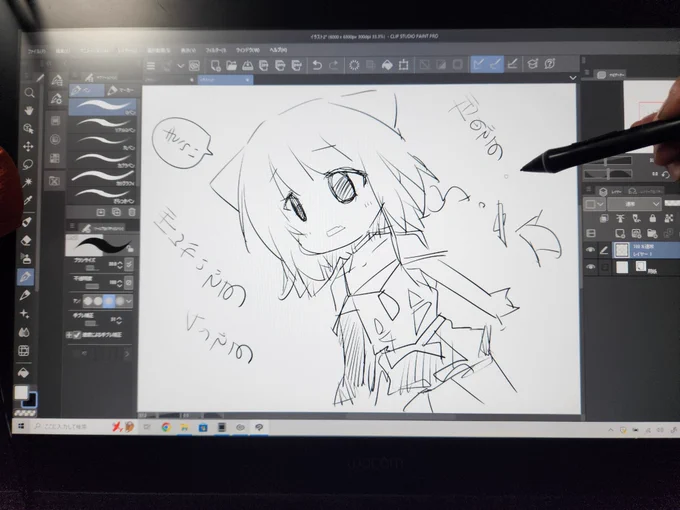This screenshot has height=510, width=680.
Task: Open the File menu
Action: click(36, 51)
